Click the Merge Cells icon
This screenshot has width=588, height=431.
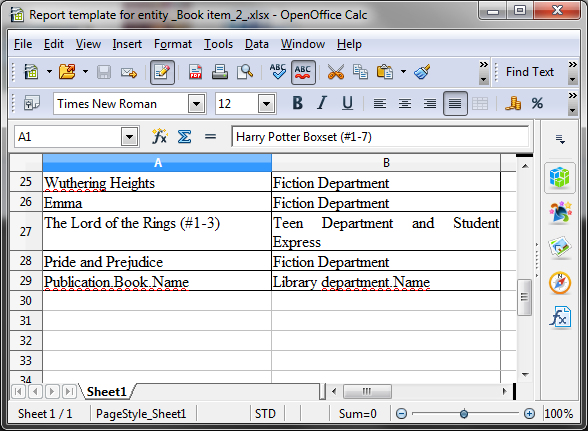pos(480,104)
